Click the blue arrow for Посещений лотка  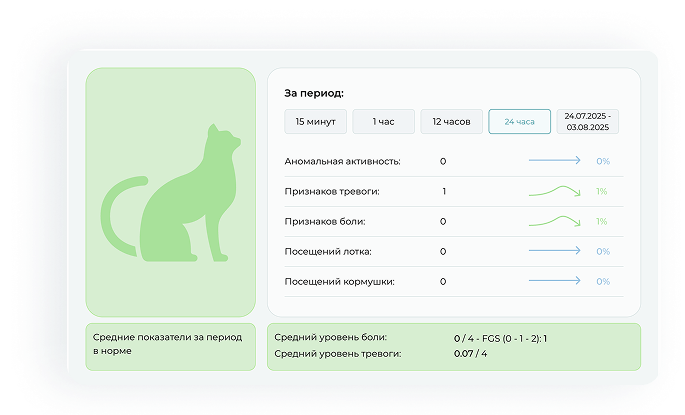pos(554,251)
